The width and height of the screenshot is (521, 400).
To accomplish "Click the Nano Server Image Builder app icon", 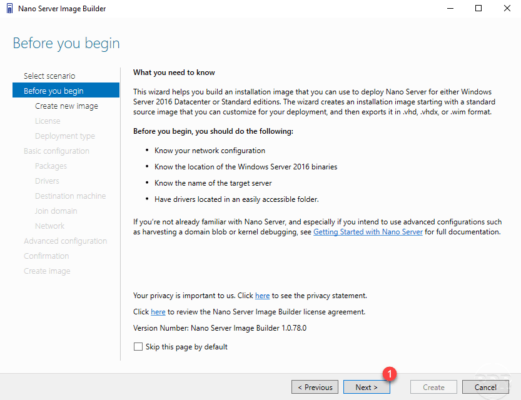I will click(10, 8).
